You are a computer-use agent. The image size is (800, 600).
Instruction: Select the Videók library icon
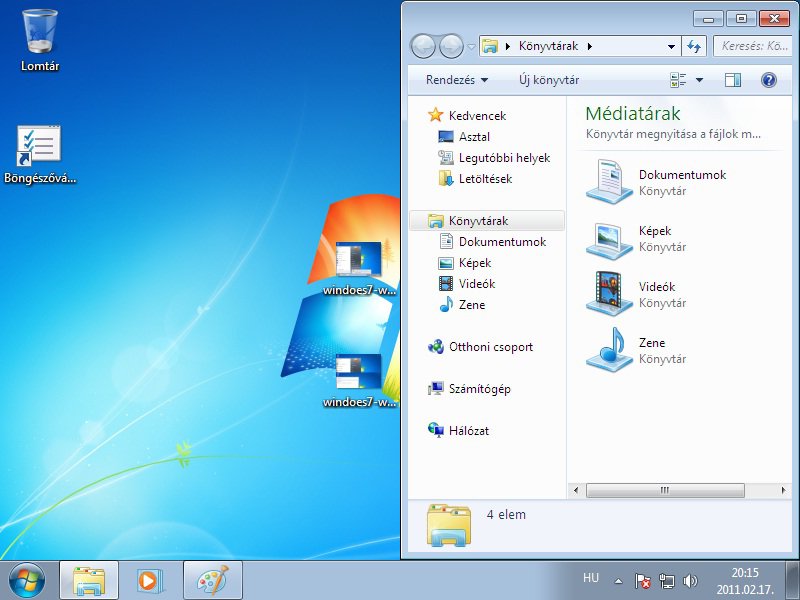pyautogui.click(x=610, y=294)
